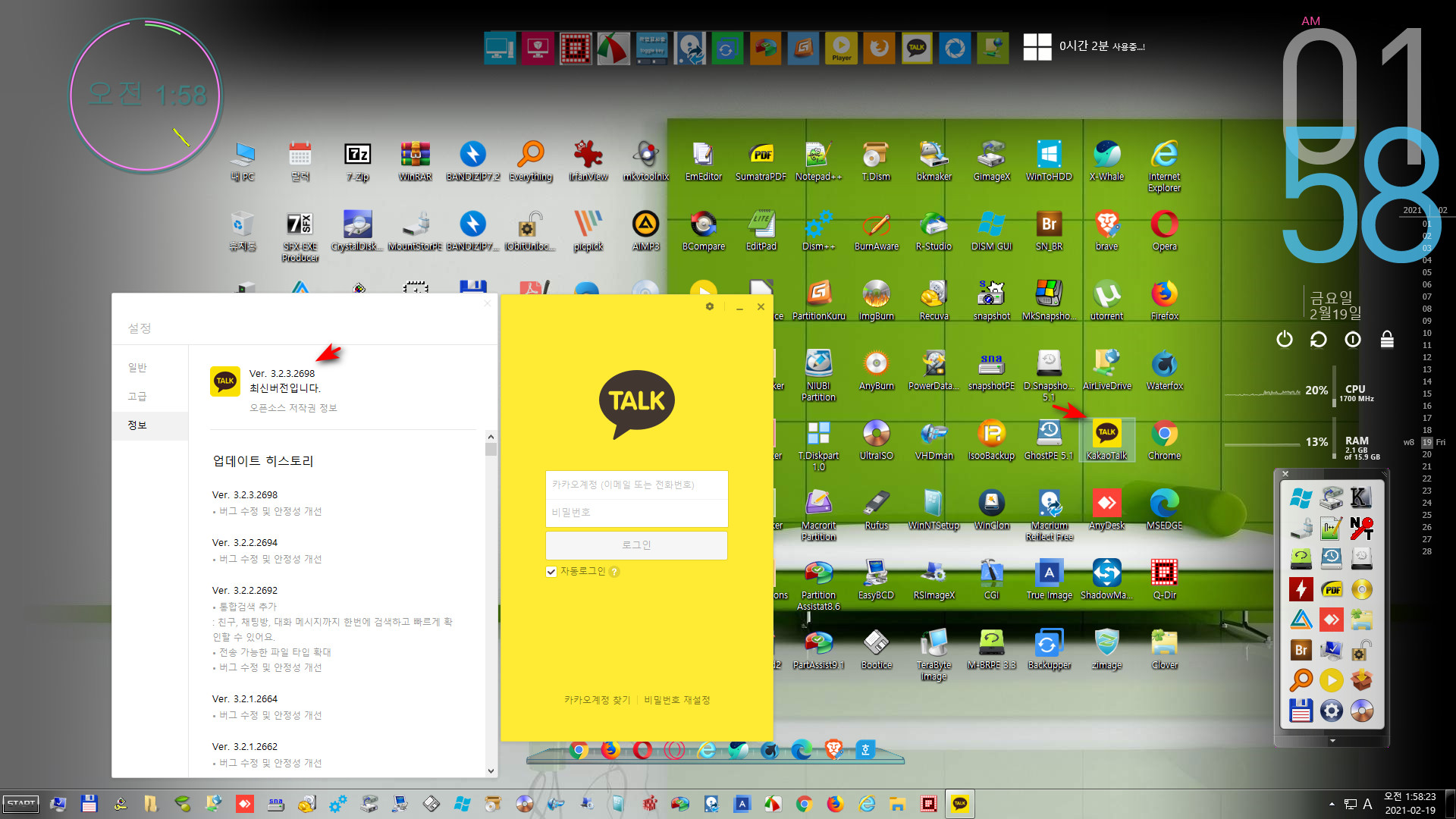Open the brave desktop icon
1456x819 pixels.
(1106, 231)
